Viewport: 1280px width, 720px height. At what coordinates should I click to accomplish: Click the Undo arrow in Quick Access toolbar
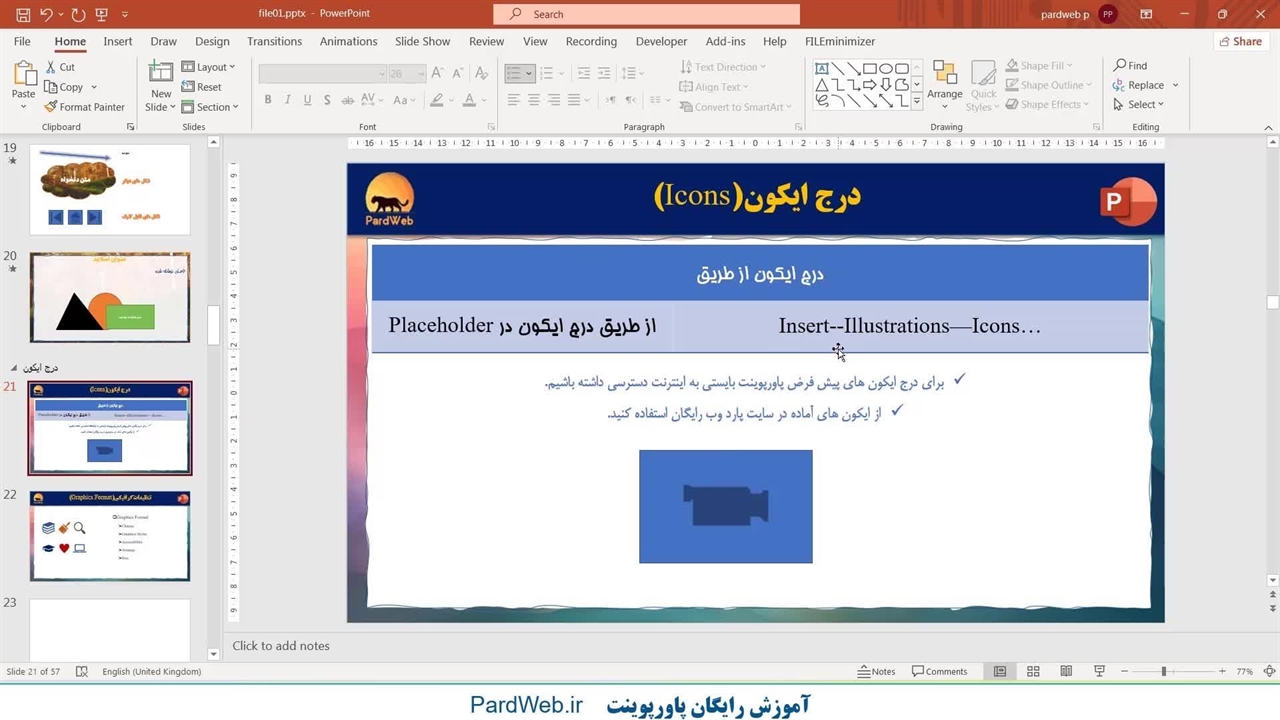(46, 15)
